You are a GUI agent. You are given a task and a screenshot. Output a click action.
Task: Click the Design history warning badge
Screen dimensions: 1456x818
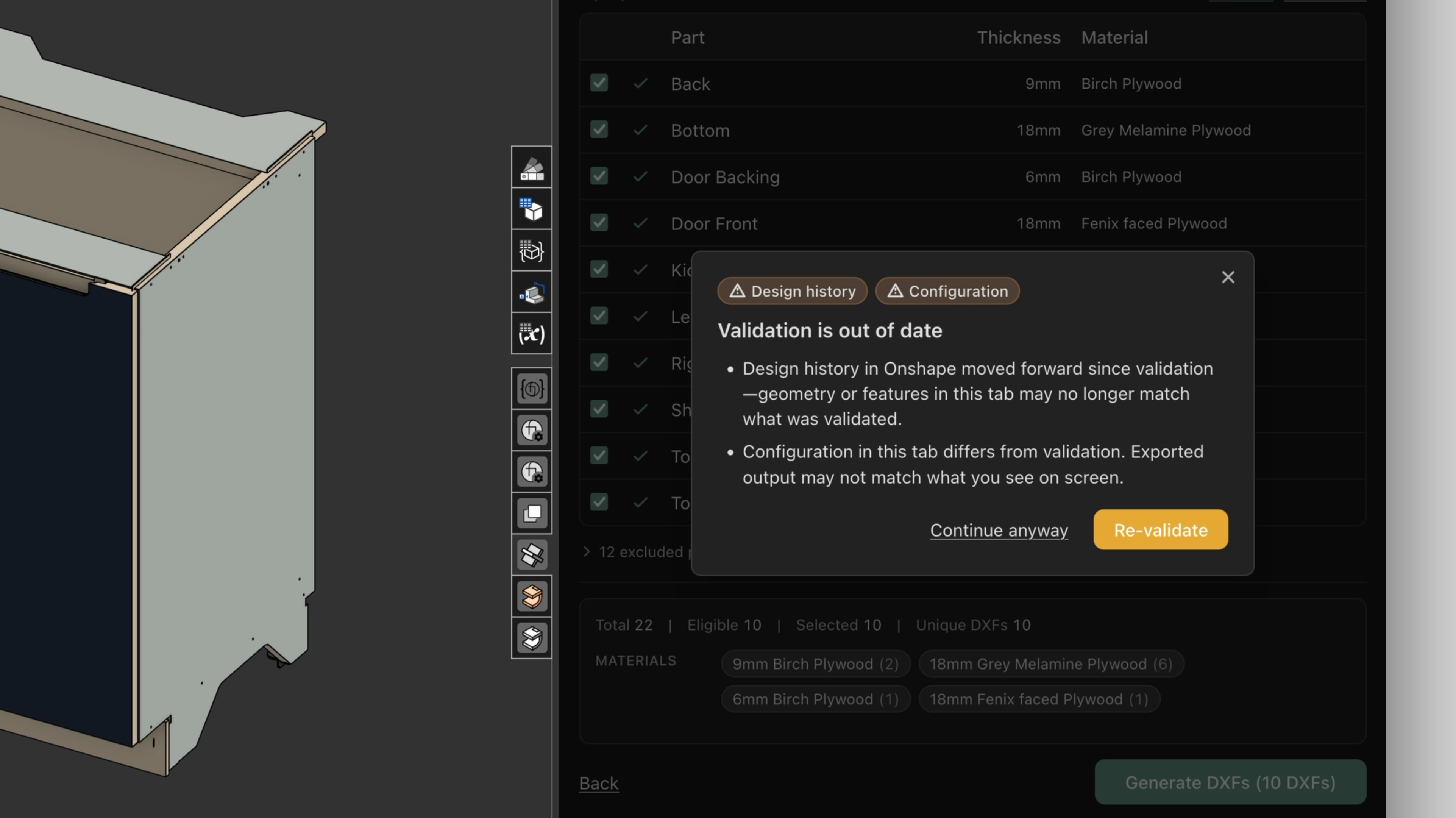pos(792,291)
